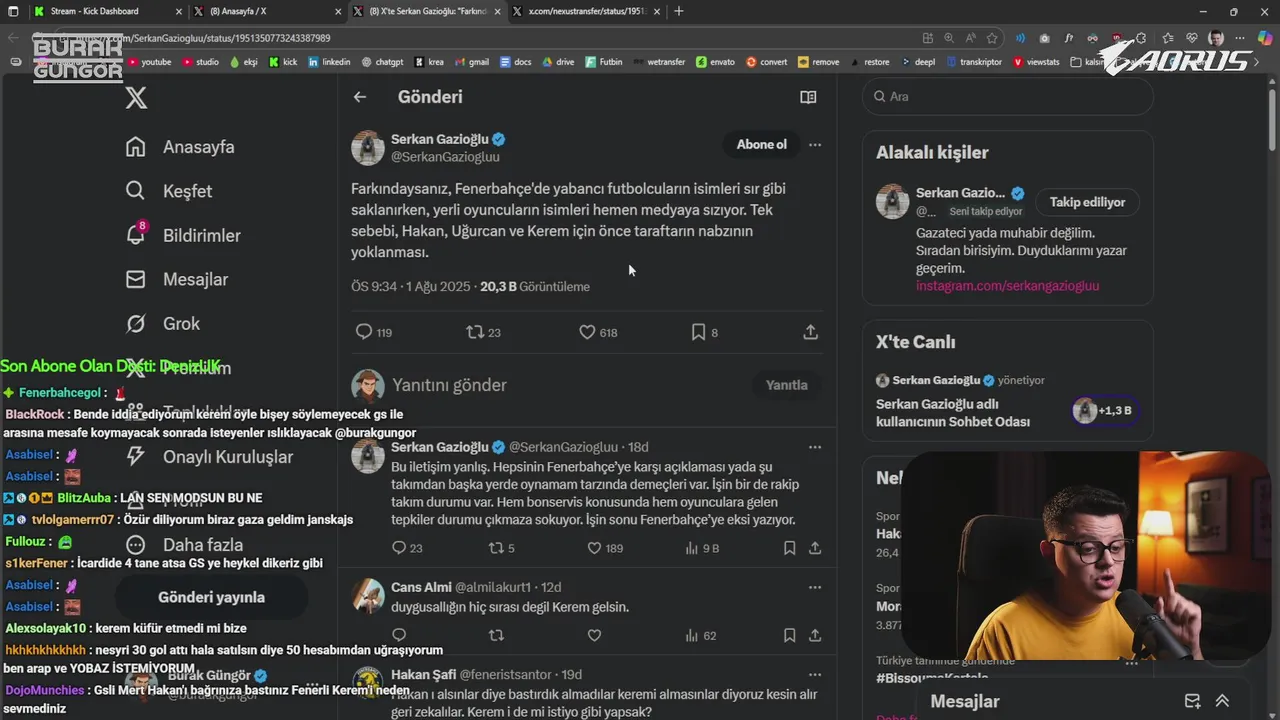Open more options on the 18d reply
1280x720 pixels.
coord(815,447)
